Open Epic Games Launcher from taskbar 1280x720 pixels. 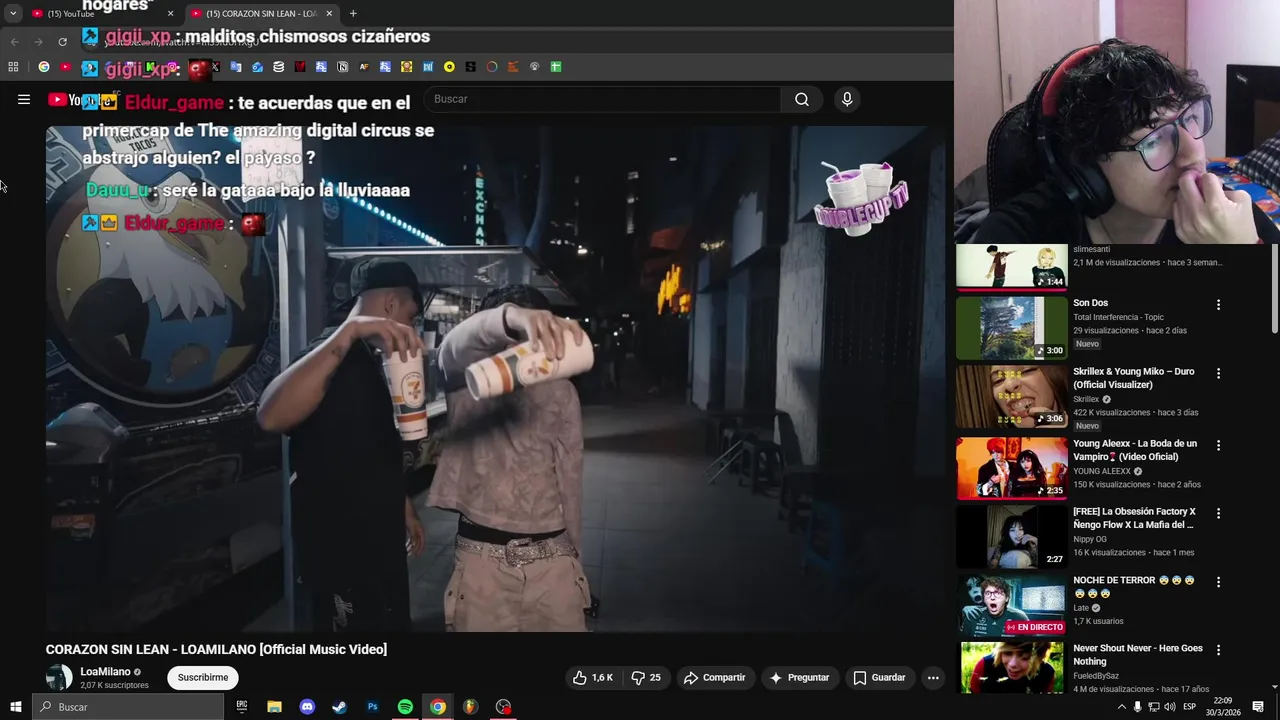242,707
